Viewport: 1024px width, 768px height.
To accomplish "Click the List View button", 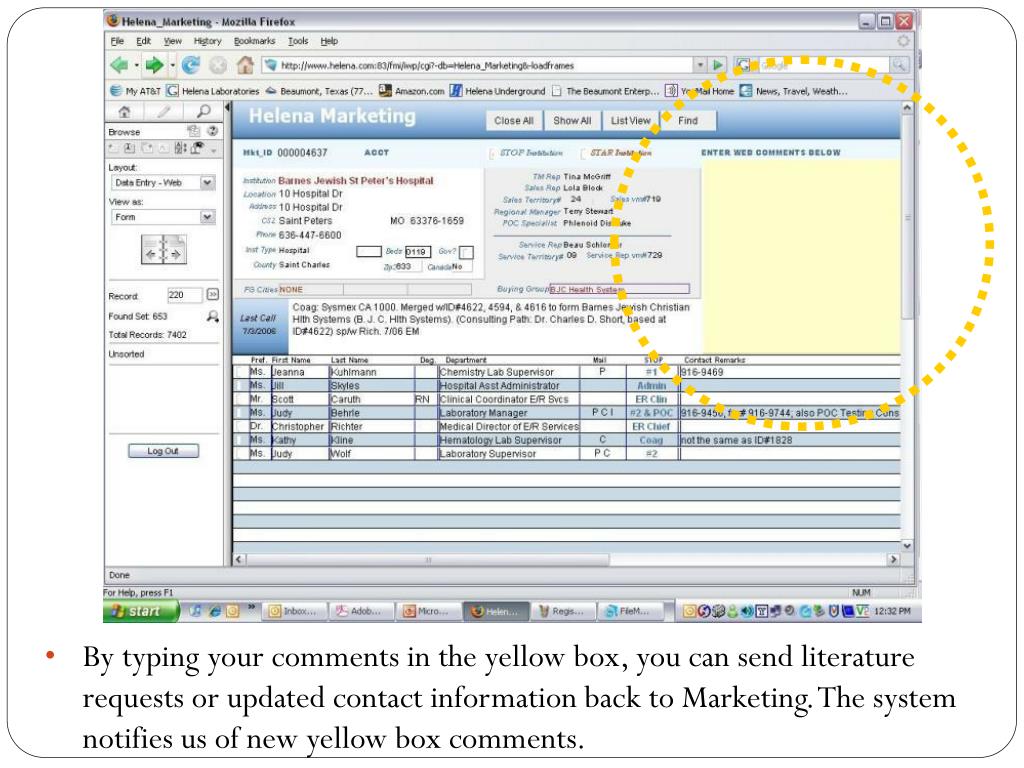I will (630, 120).
